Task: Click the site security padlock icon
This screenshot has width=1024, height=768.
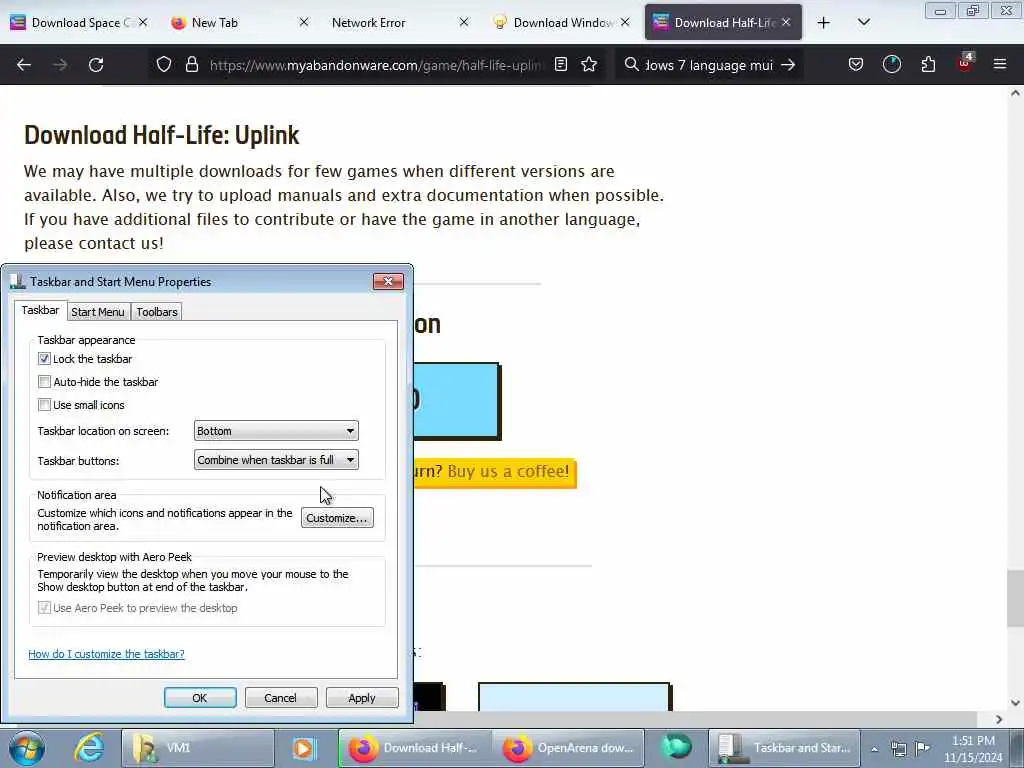Action: click(191, 64)
